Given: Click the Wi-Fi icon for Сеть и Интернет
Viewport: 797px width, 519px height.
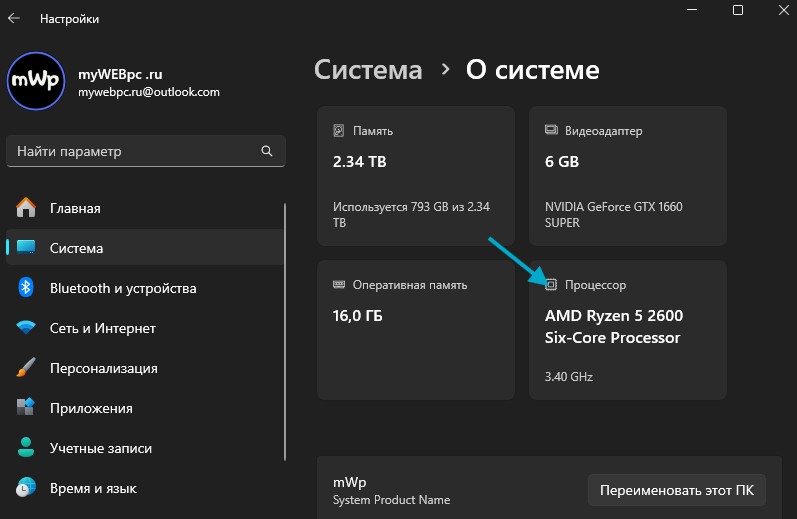Looking at the screenshot, I should click(26, 328).
